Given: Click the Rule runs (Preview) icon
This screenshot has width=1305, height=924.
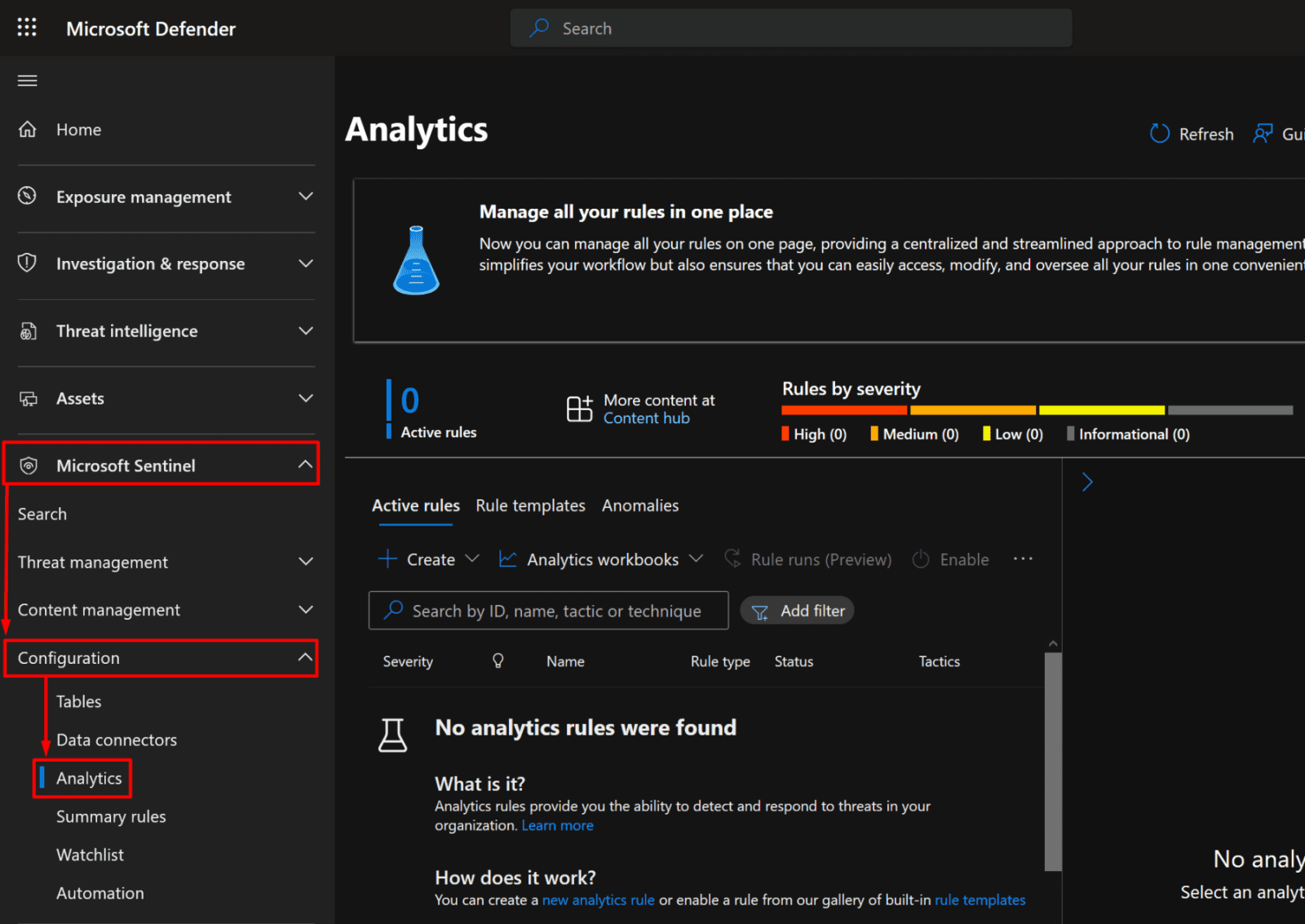Looking at the screenshot, I should (733, 559).
